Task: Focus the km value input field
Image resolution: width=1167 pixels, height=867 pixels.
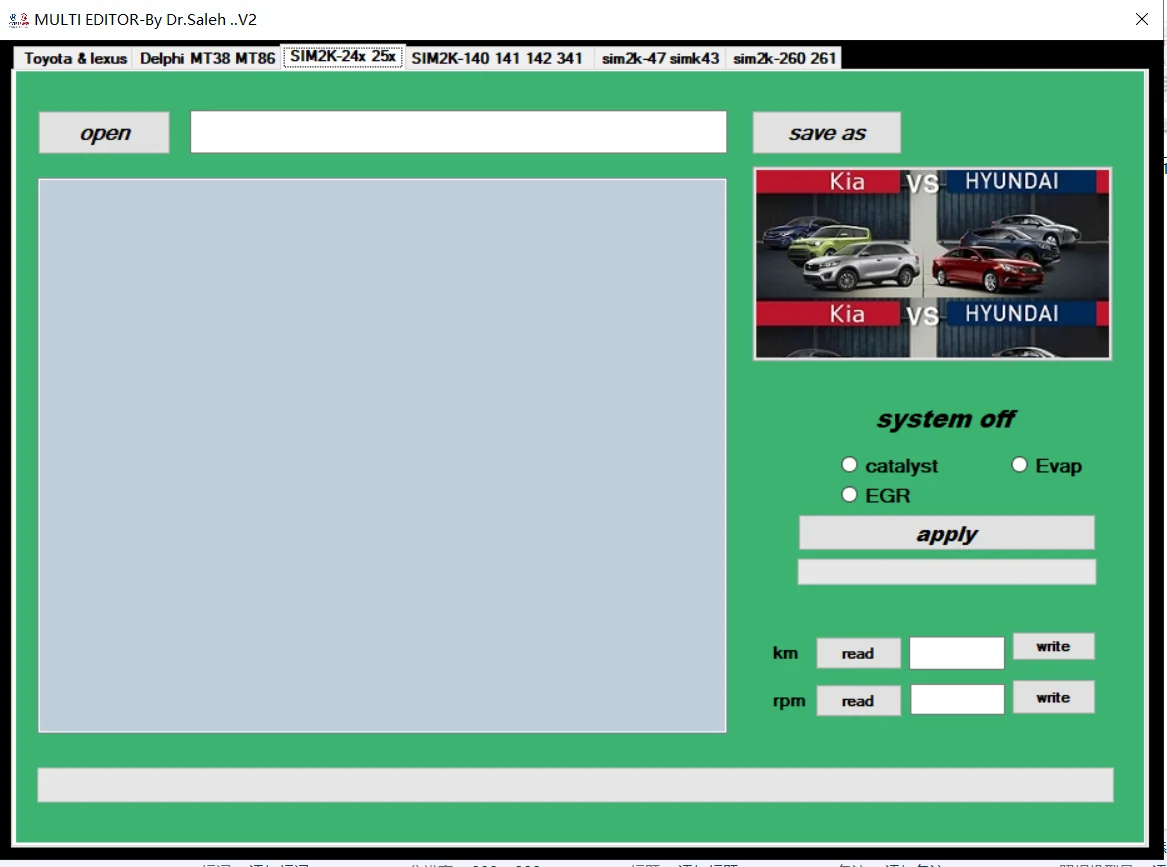Action: point(956,653)
